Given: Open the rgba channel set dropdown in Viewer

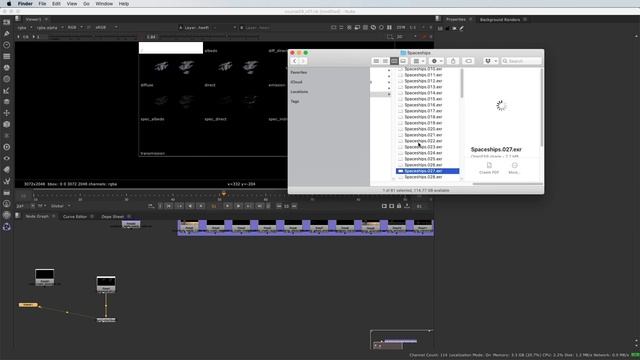Looking at the screenshot, I should (x=24, y=27).
